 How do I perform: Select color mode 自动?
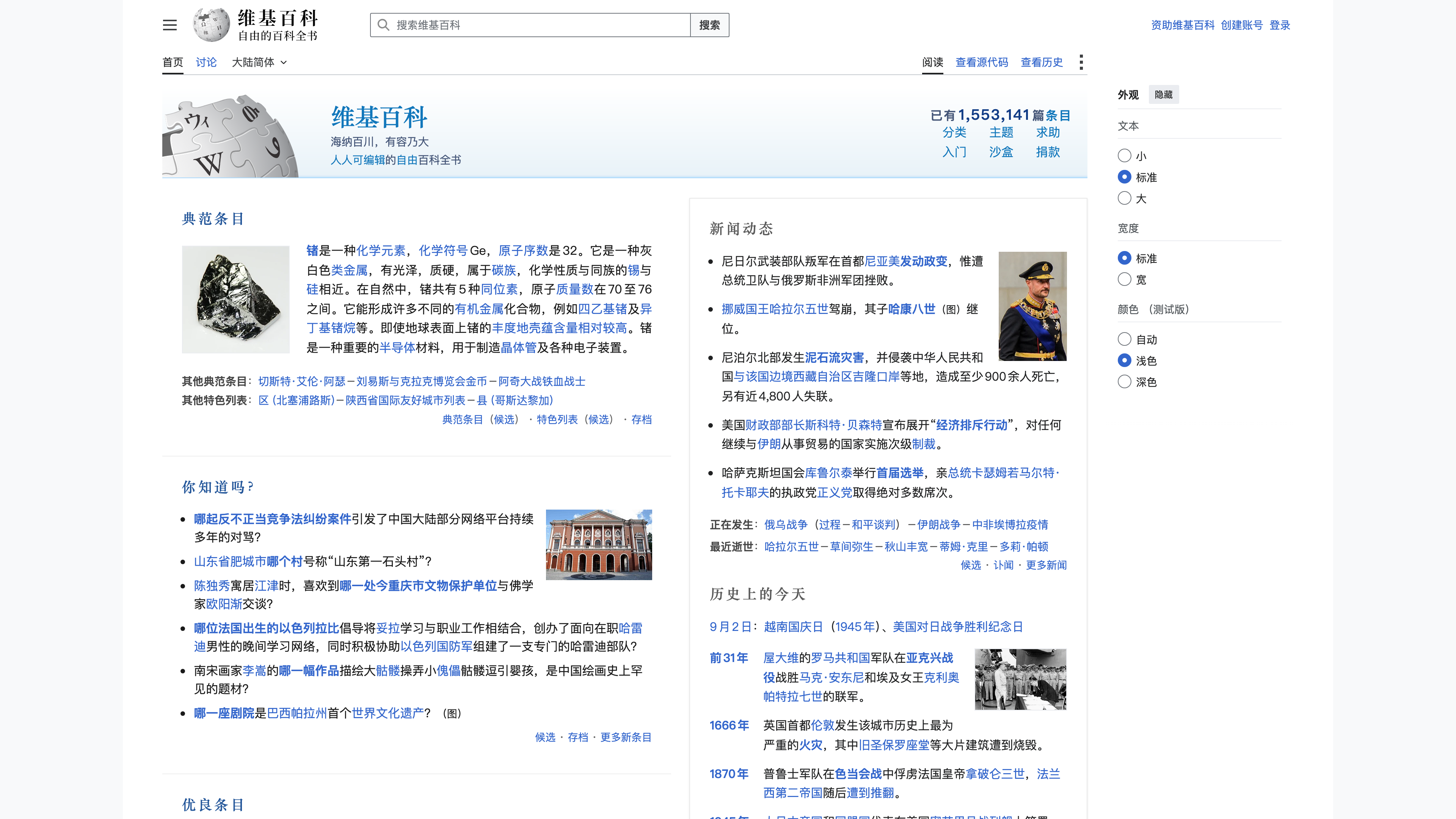[1124, 339]
